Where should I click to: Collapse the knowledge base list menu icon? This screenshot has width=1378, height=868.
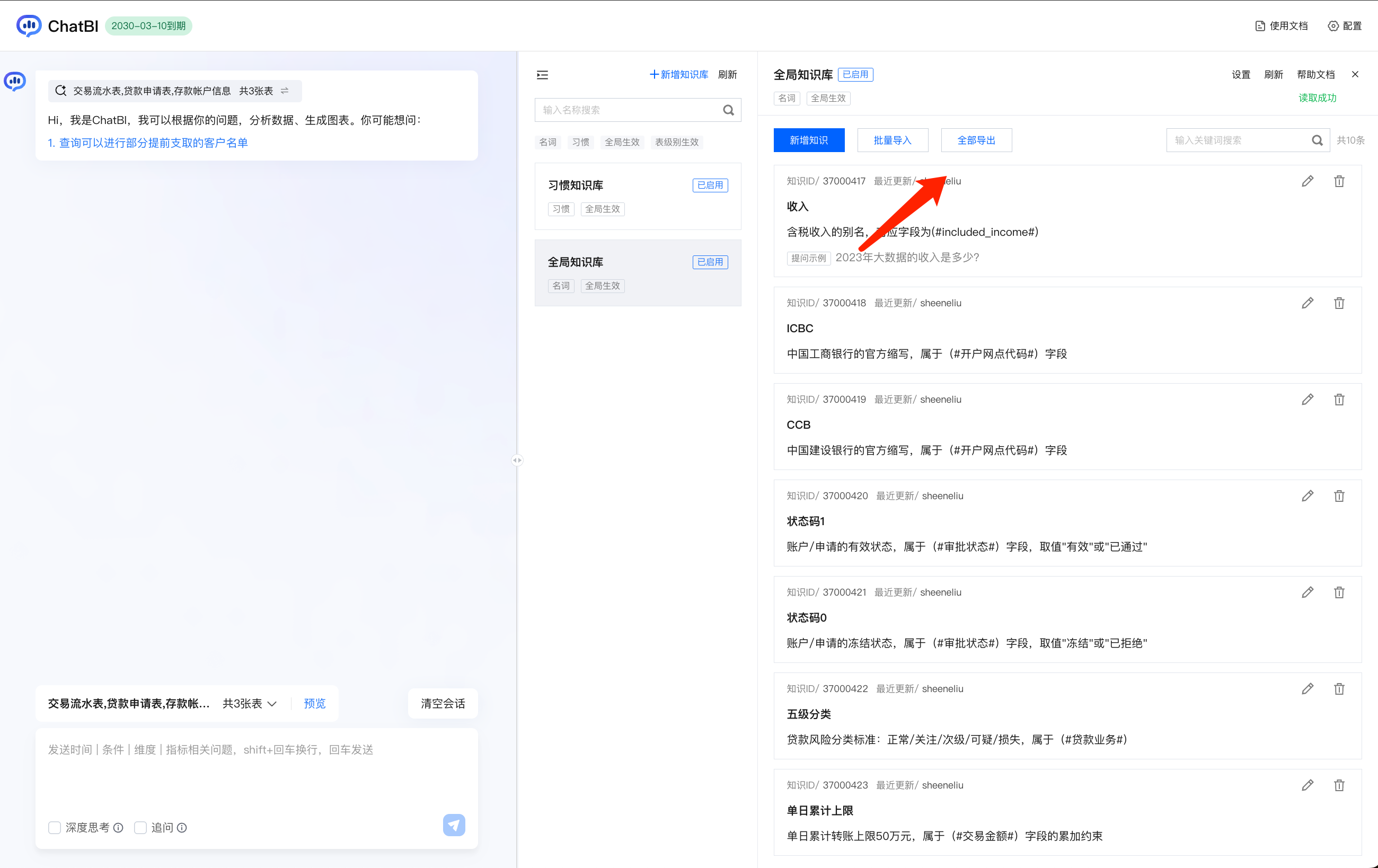[x=542, y=74]
